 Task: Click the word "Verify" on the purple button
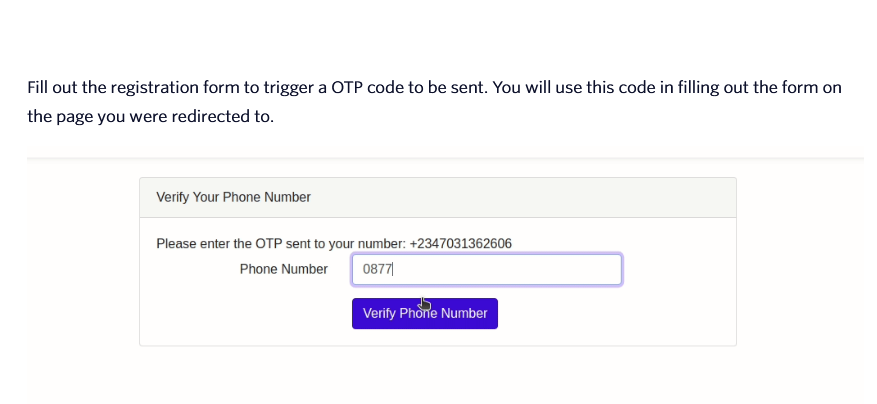pyautogui.click(x=380, y=314)
